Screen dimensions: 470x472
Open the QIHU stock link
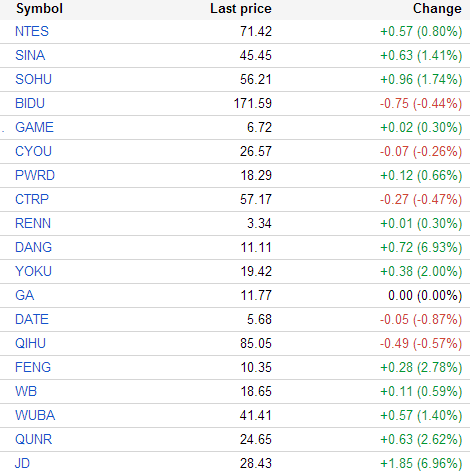[x=30, y=343]
